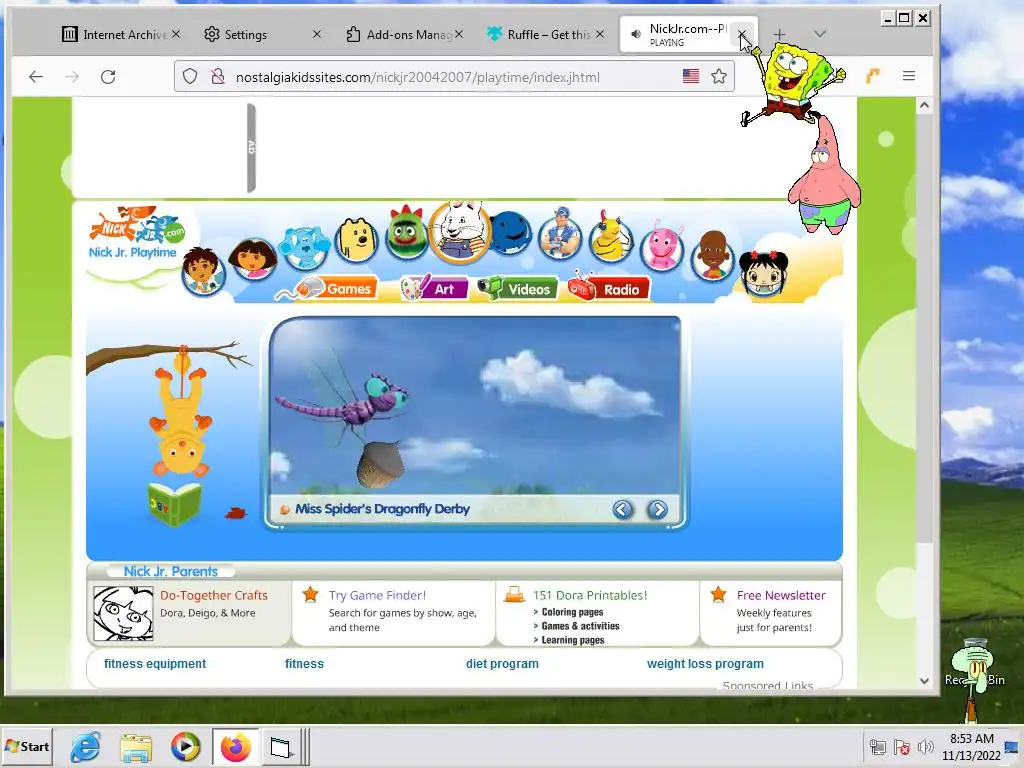Click the Dora character icon
The height and width of the screenshot is (768, 1024).
pyautogui.click(x=253, y=259)
